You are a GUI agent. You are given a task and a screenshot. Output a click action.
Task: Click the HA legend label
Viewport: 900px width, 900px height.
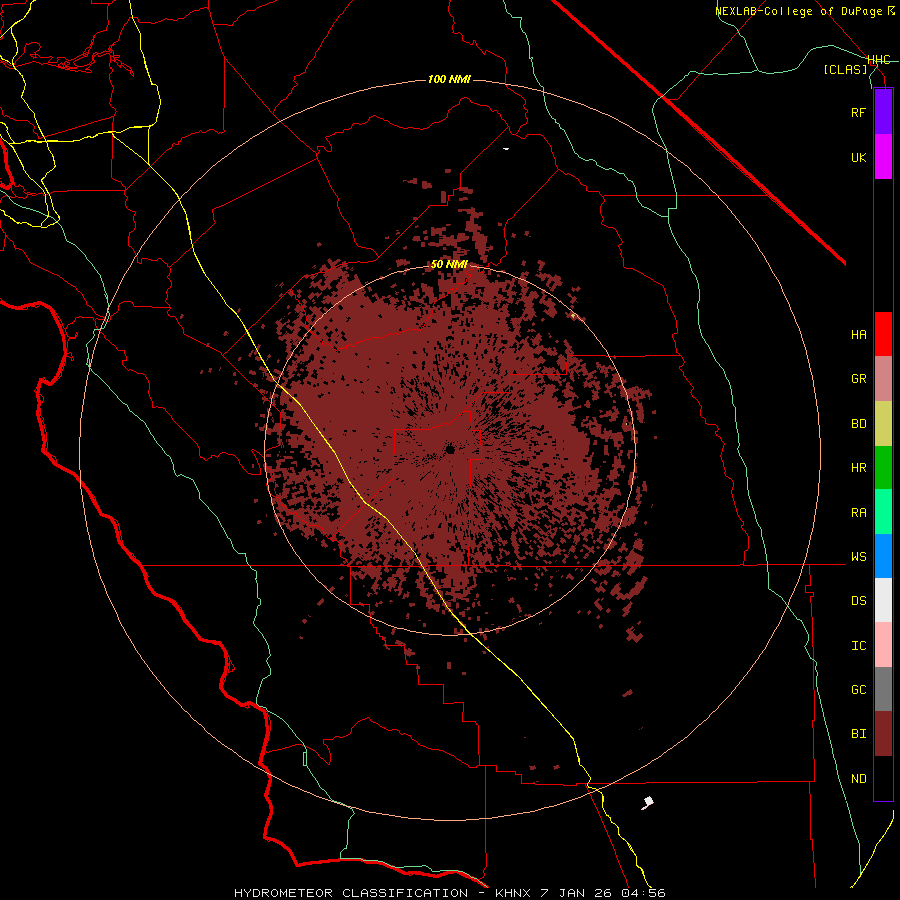pyautogui.click(x=858, y=334)
